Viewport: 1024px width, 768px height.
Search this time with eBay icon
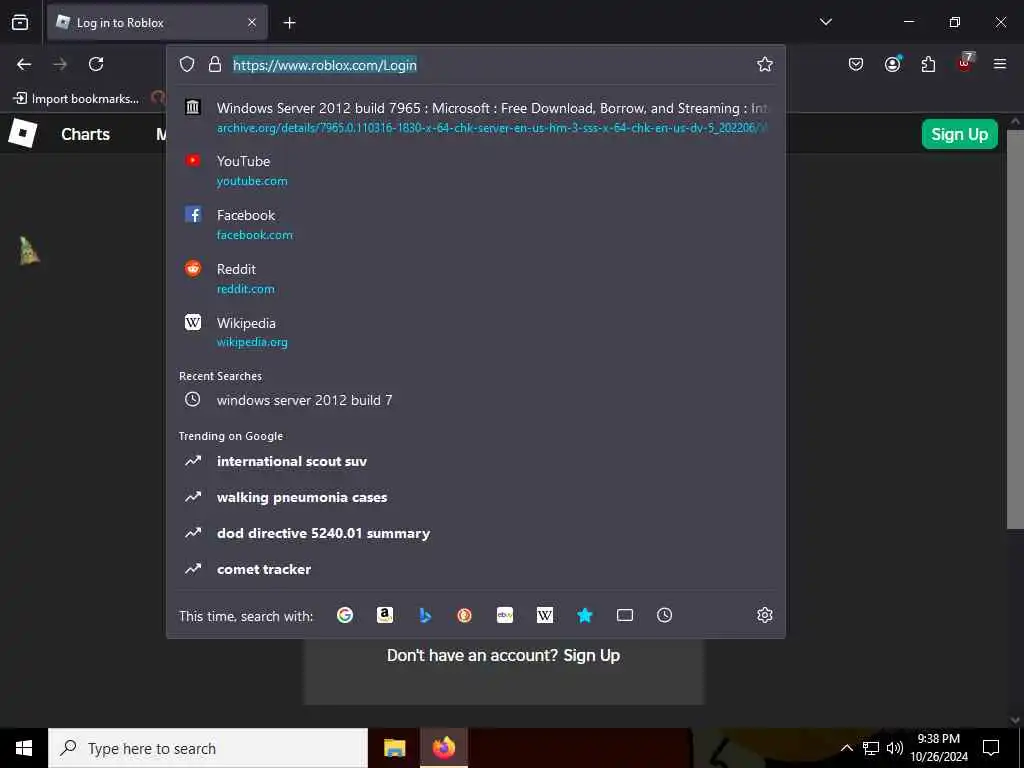point(505,615)
